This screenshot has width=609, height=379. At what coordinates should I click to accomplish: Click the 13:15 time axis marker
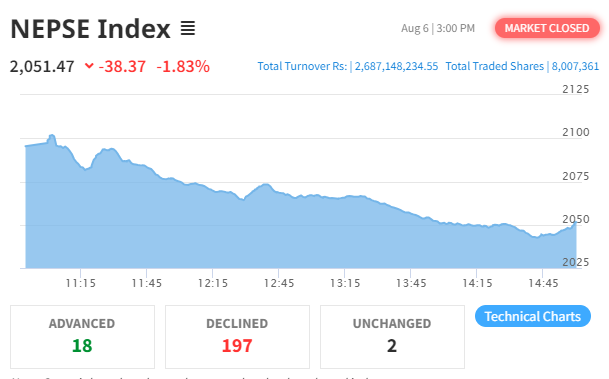coord(345,283)
